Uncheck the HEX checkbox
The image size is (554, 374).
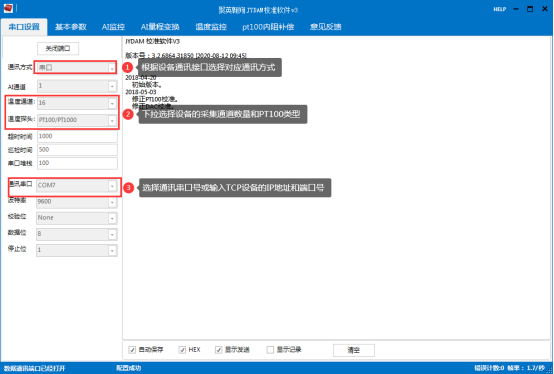[182, 350]
